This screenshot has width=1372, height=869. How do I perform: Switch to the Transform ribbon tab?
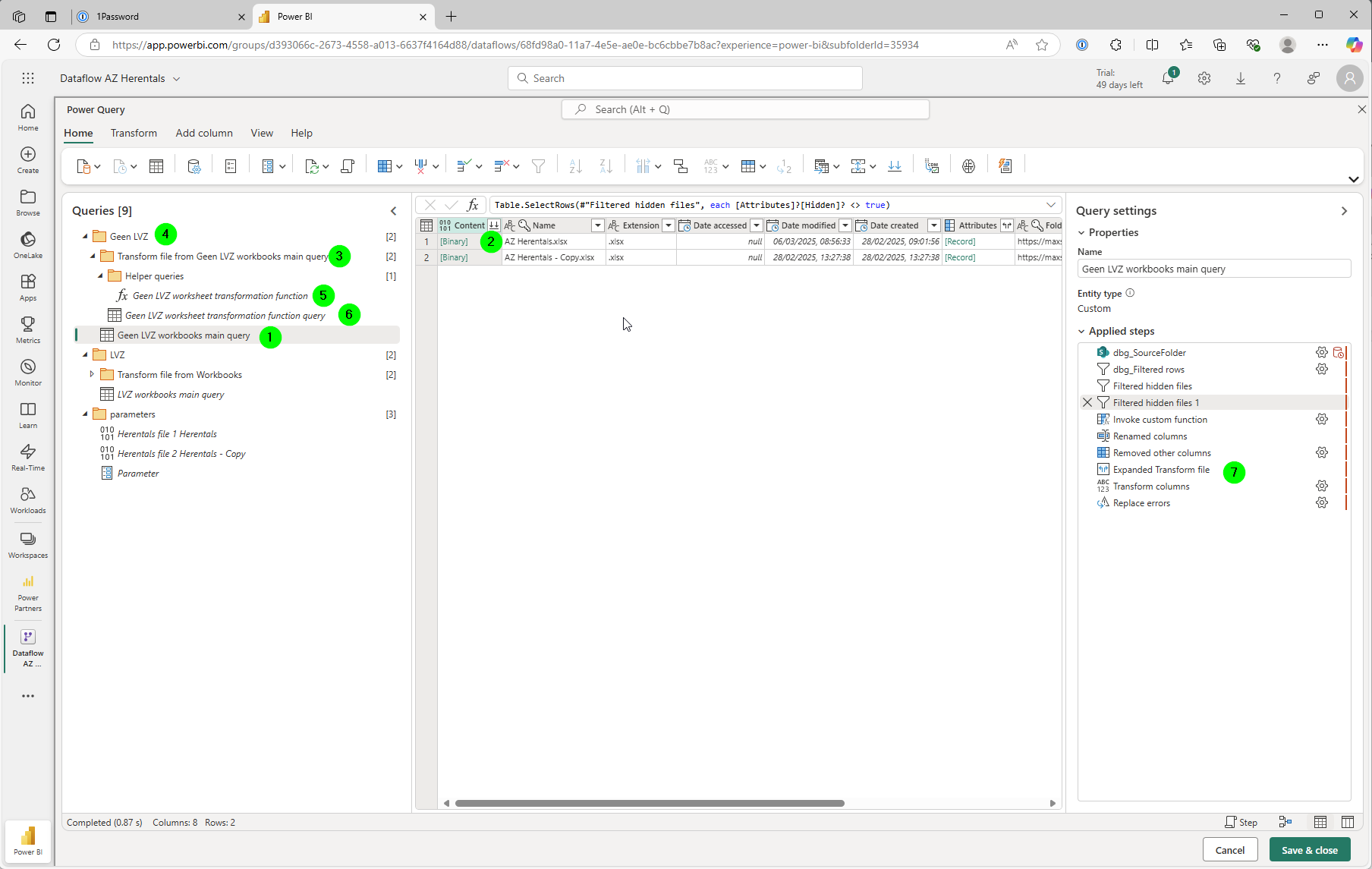click(x=134, y=133)
